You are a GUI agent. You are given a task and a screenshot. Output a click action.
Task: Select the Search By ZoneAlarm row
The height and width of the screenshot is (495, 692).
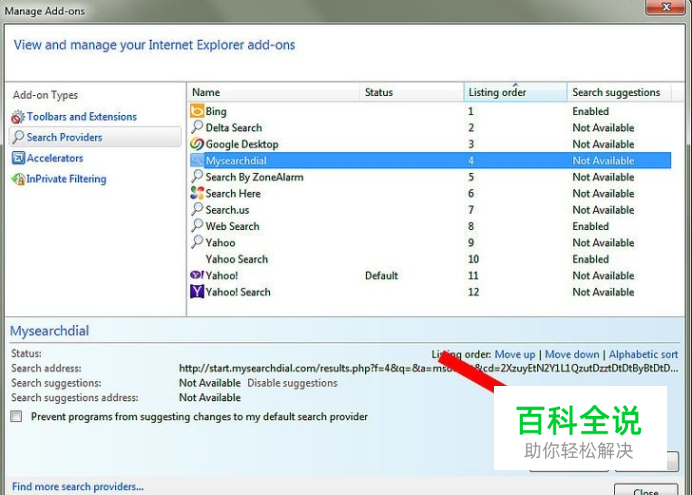coord(431,177)
